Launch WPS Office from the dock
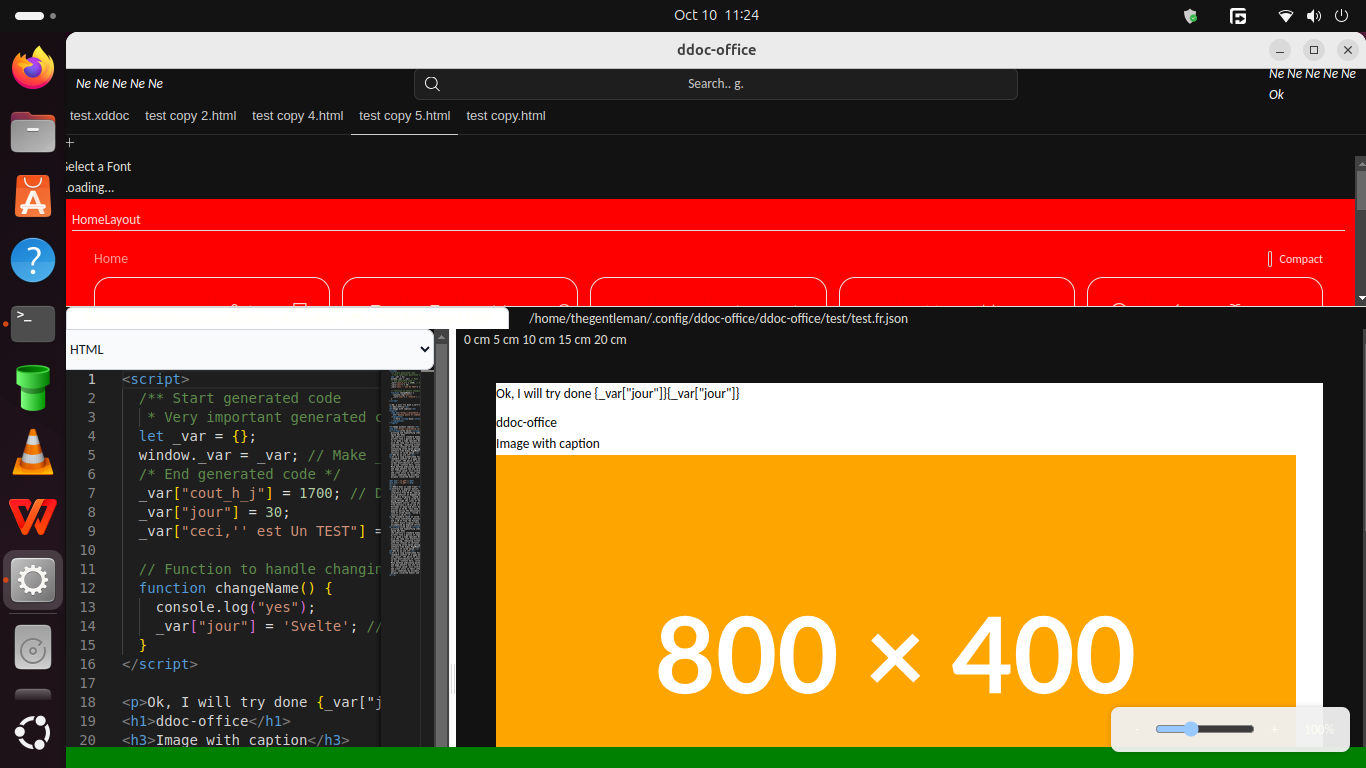The width and height of the screenshot is (1366, 768). [32, 516]
